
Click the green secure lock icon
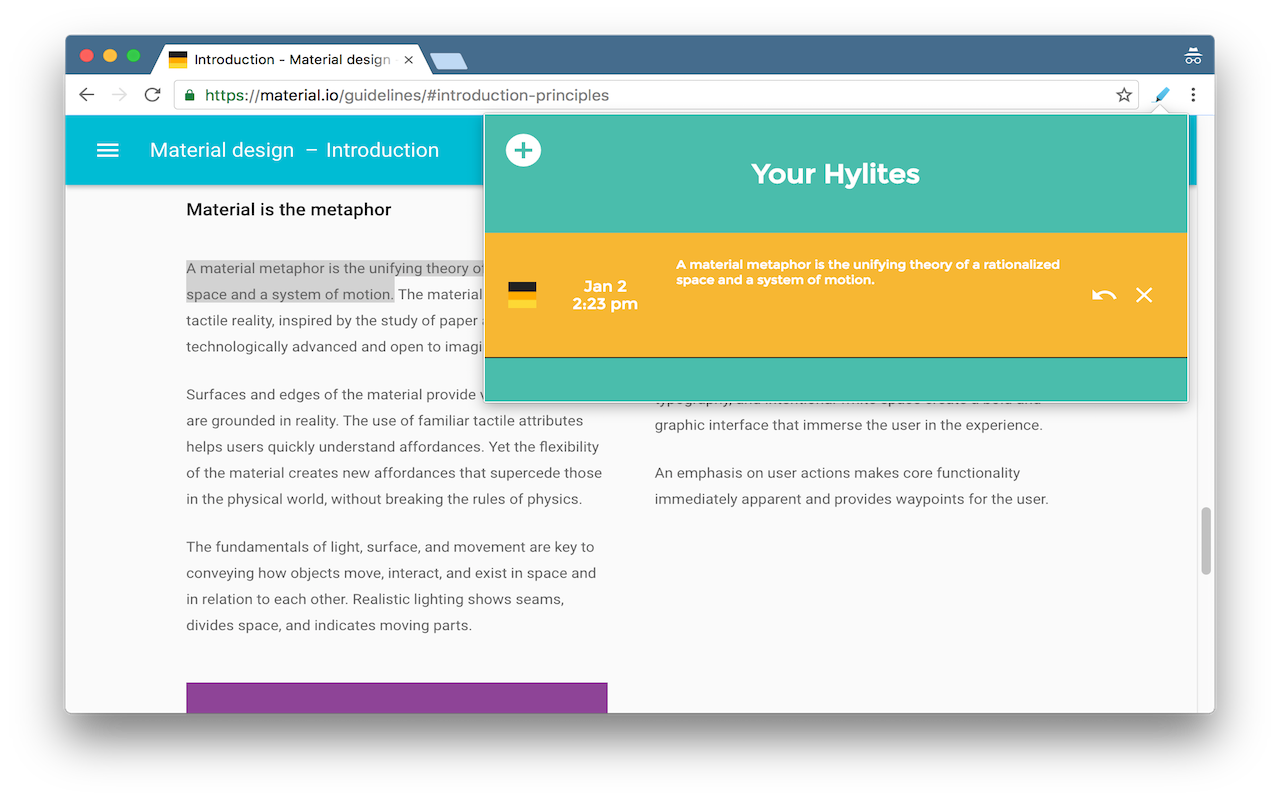pyautogui.click(x=190, y=95)
